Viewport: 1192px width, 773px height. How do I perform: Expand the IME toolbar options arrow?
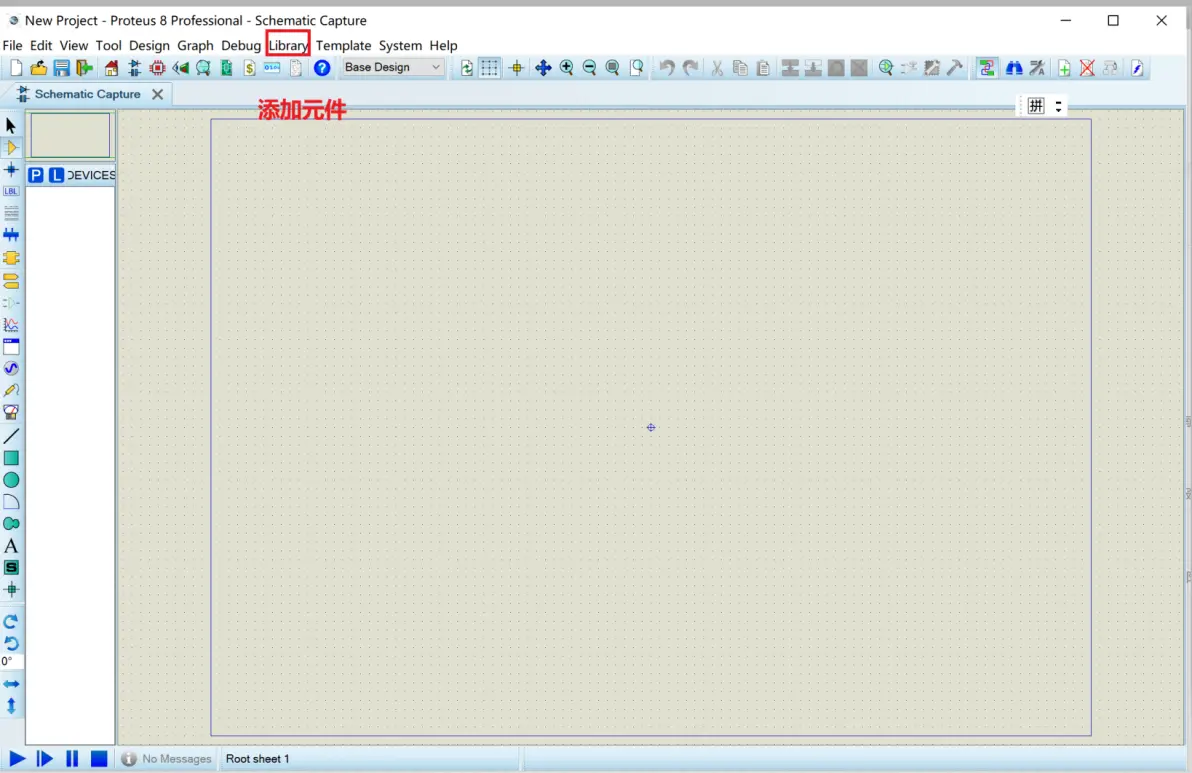(1058, 107)
